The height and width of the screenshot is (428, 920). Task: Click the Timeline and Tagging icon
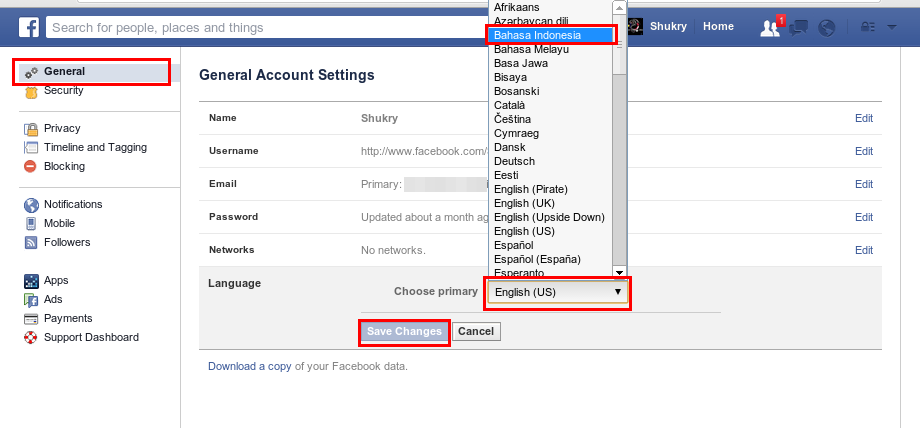(x=31, y=147)
